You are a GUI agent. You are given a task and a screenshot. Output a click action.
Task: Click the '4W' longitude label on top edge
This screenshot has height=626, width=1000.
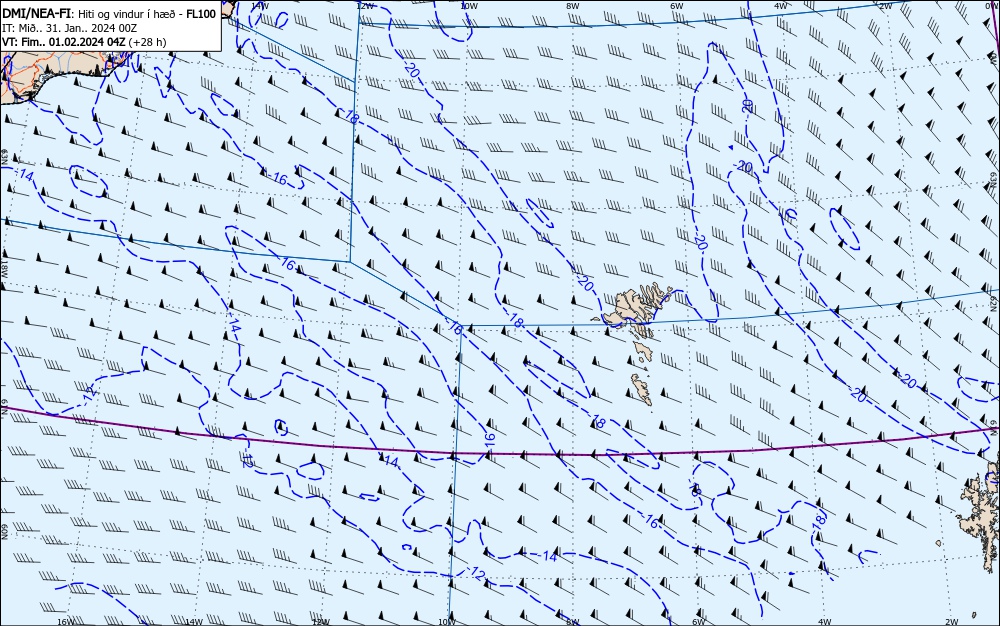coord(781,6)
